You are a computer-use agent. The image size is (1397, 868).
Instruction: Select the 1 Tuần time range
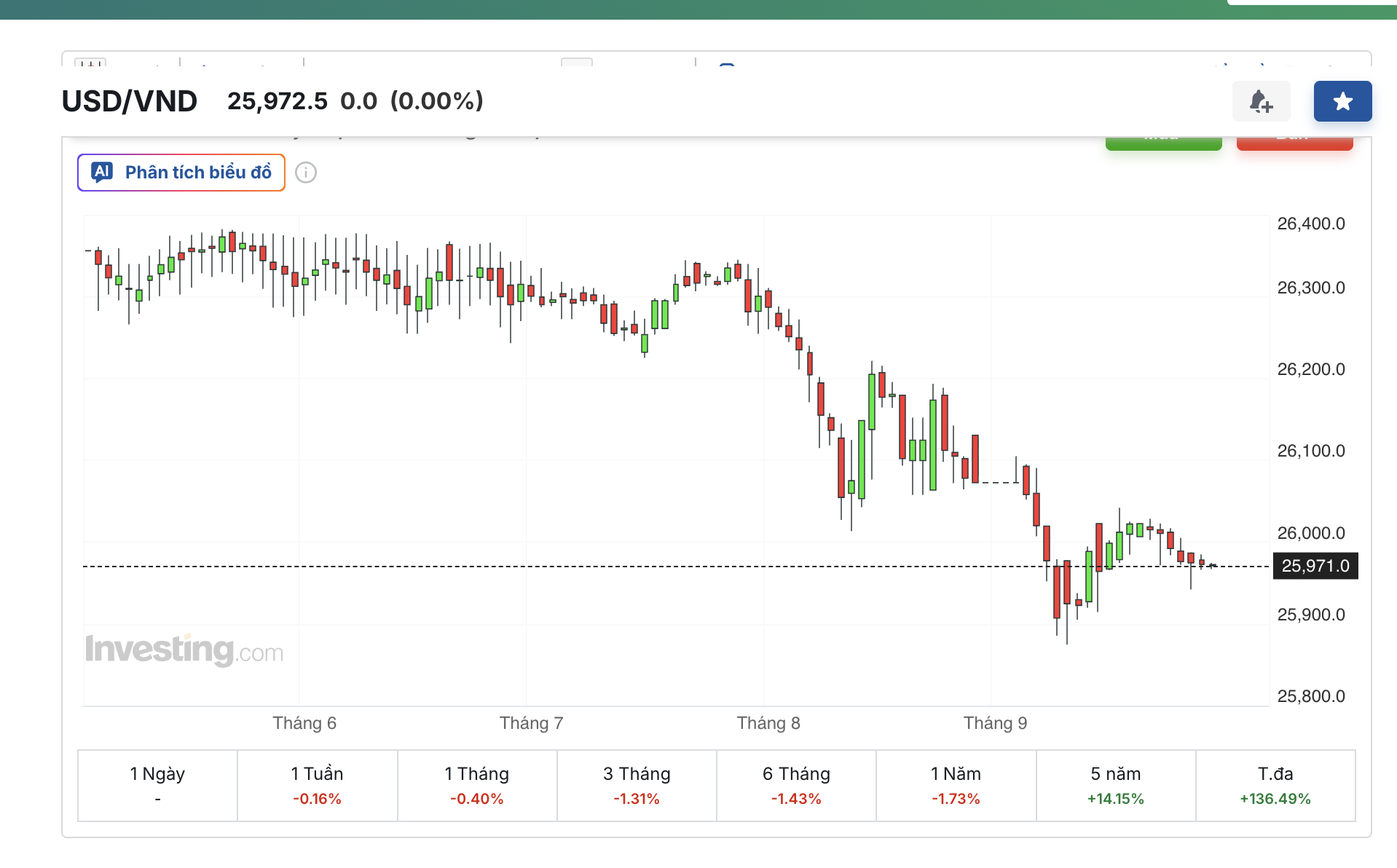pos(317,786)
